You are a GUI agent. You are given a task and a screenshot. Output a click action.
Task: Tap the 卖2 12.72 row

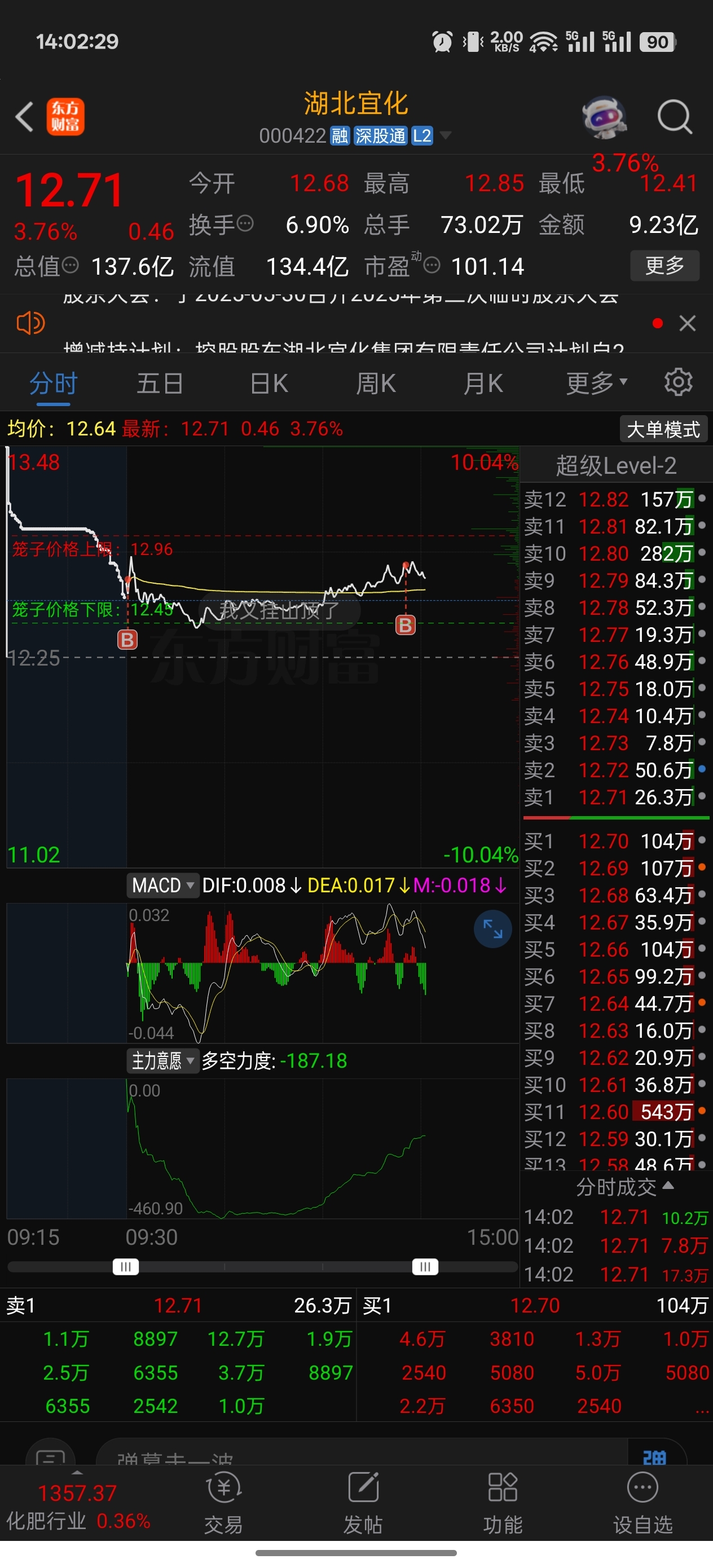[x=615, y=770]
